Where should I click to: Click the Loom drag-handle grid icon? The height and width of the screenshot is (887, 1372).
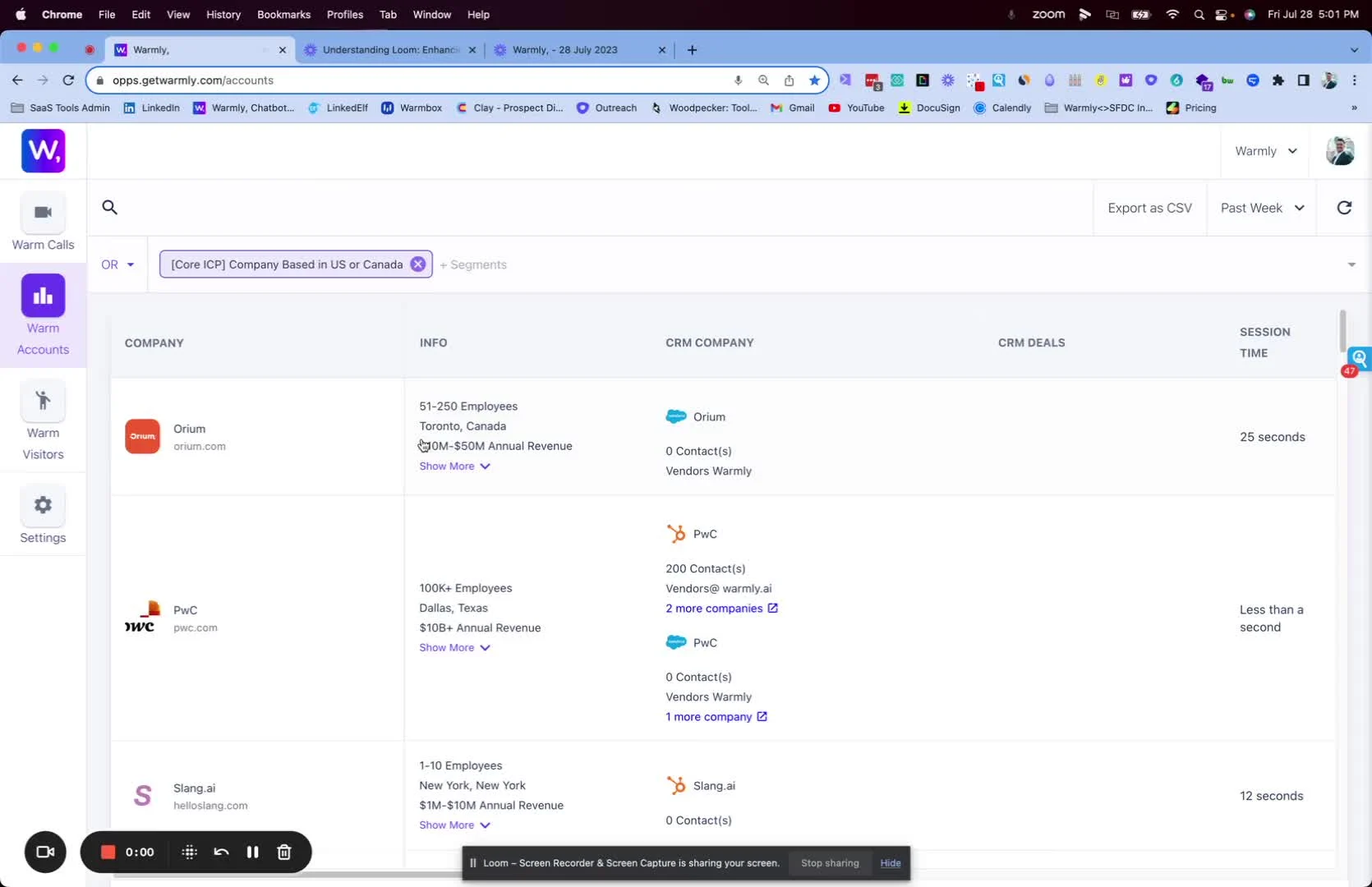coord(189,852)
